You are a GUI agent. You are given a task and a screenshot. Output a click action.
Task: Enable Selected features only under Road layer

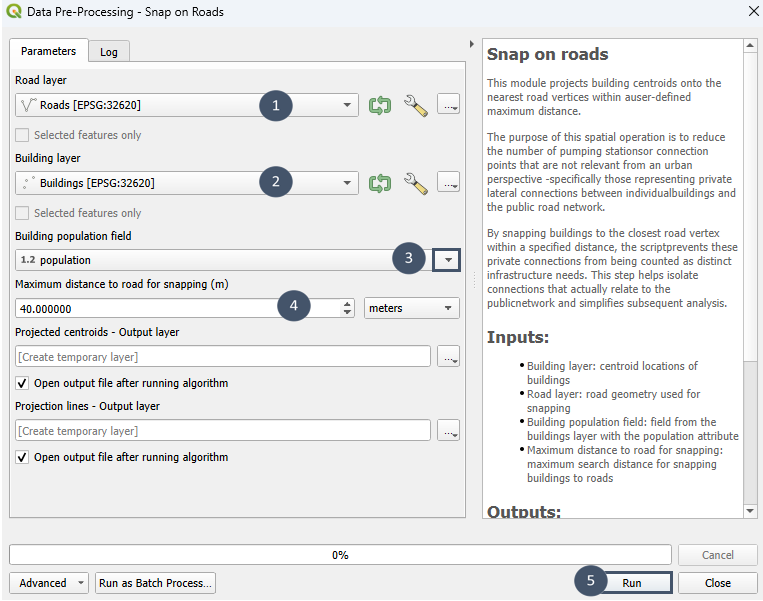point(23,135)
